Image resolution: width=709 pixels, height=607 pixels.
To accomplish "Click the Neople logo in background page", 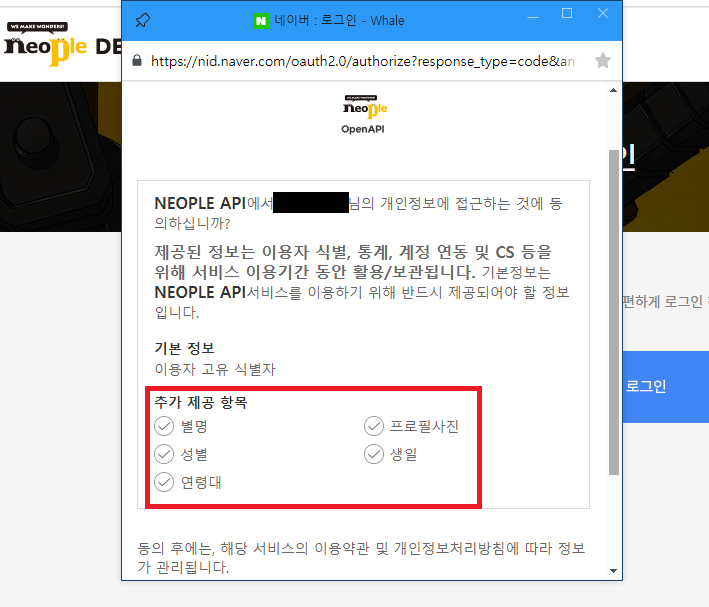I will click(x=45, y=44).
